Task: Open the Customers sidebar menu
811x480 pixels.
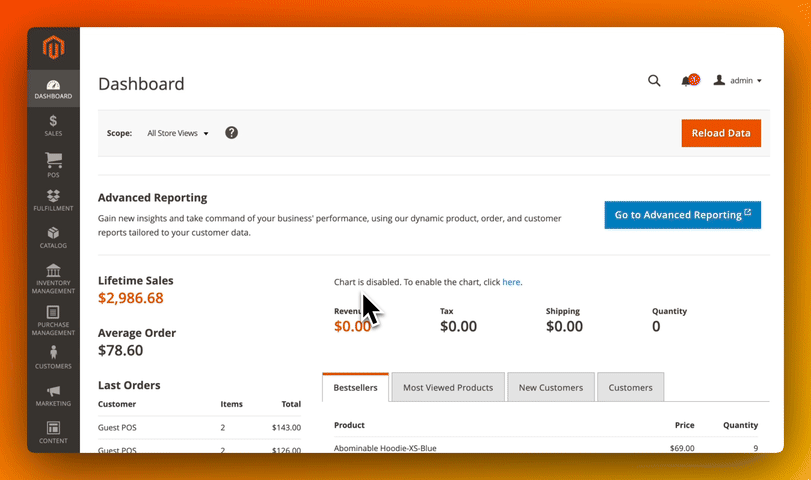Action: [53, 357]
